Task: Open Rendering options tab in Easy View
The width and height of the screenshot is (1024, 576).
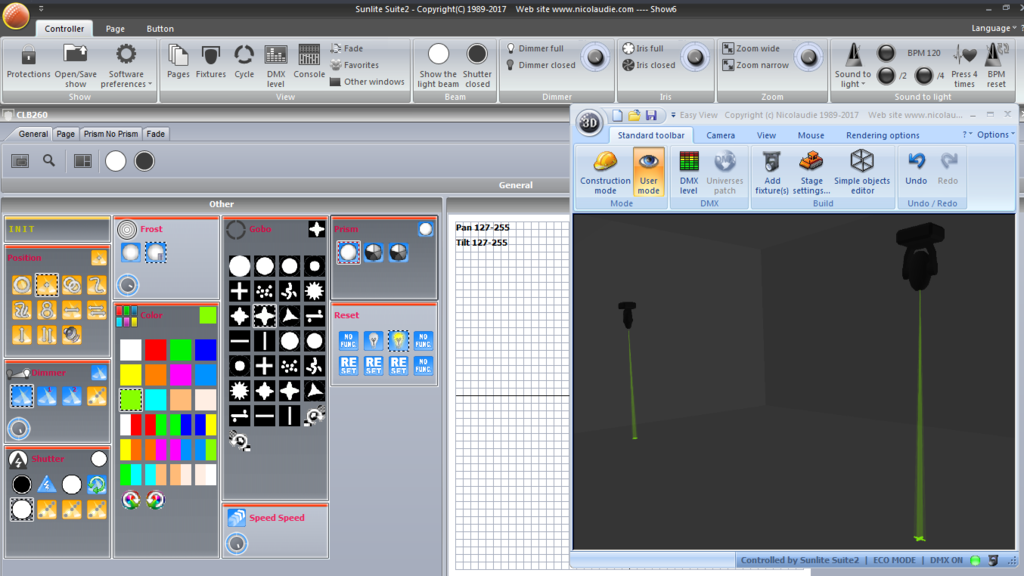Action: point(882,135)
